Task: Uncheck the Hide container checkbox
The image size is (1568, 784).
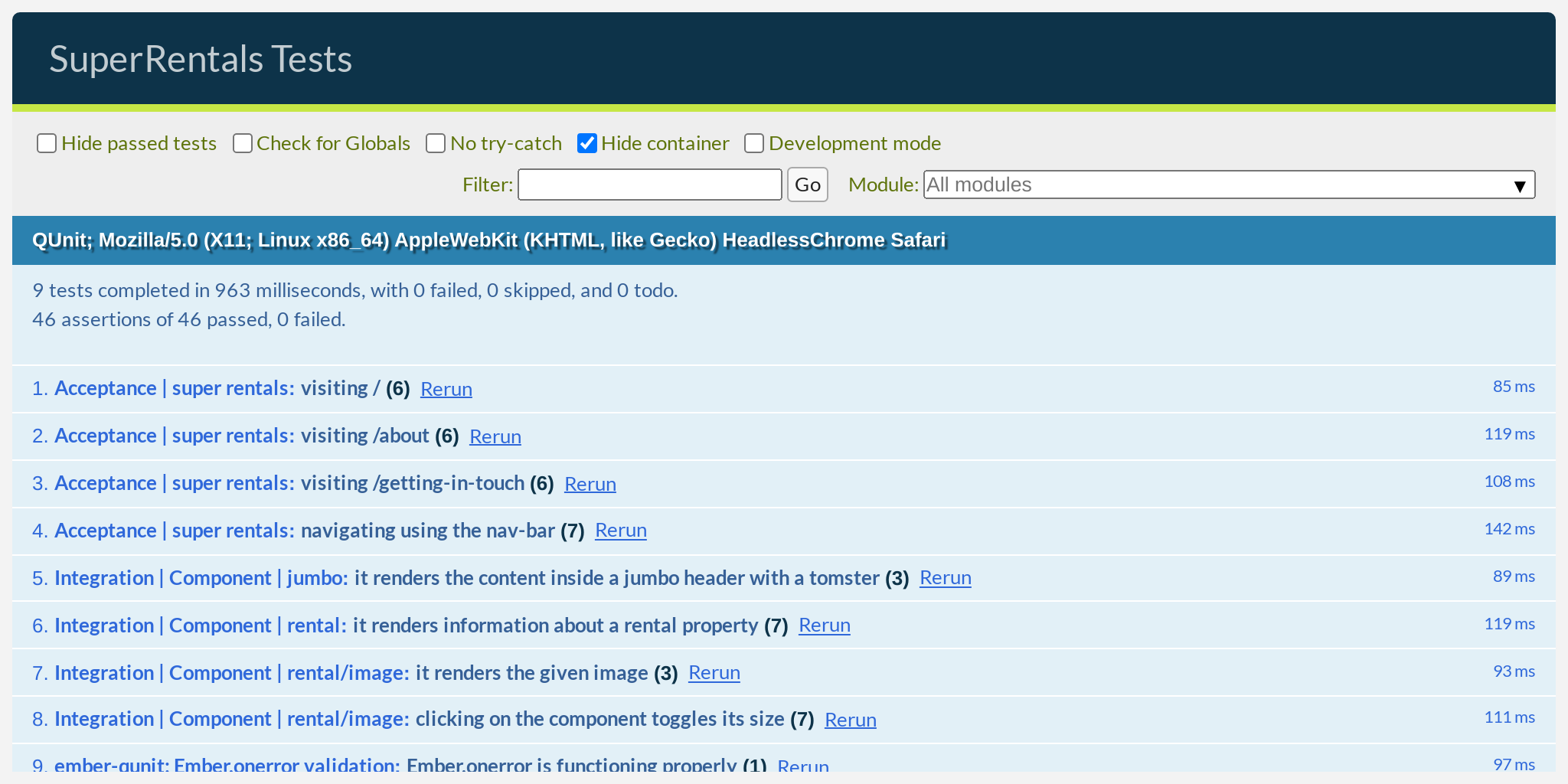Action: click(x=587, y=143)
